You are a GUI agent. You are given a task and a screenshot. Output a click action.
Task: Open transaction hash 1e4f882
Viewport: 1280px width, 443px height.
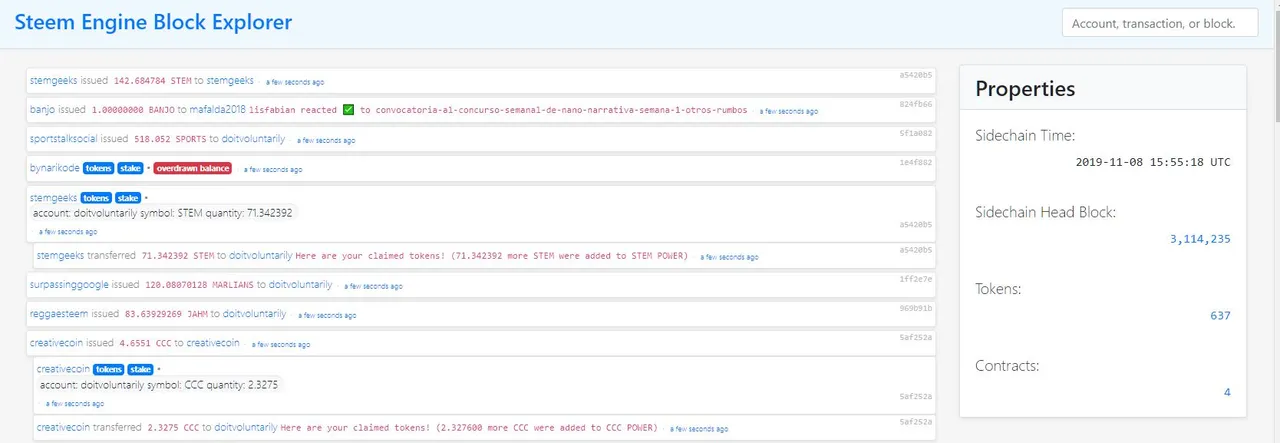coord(915,161)
